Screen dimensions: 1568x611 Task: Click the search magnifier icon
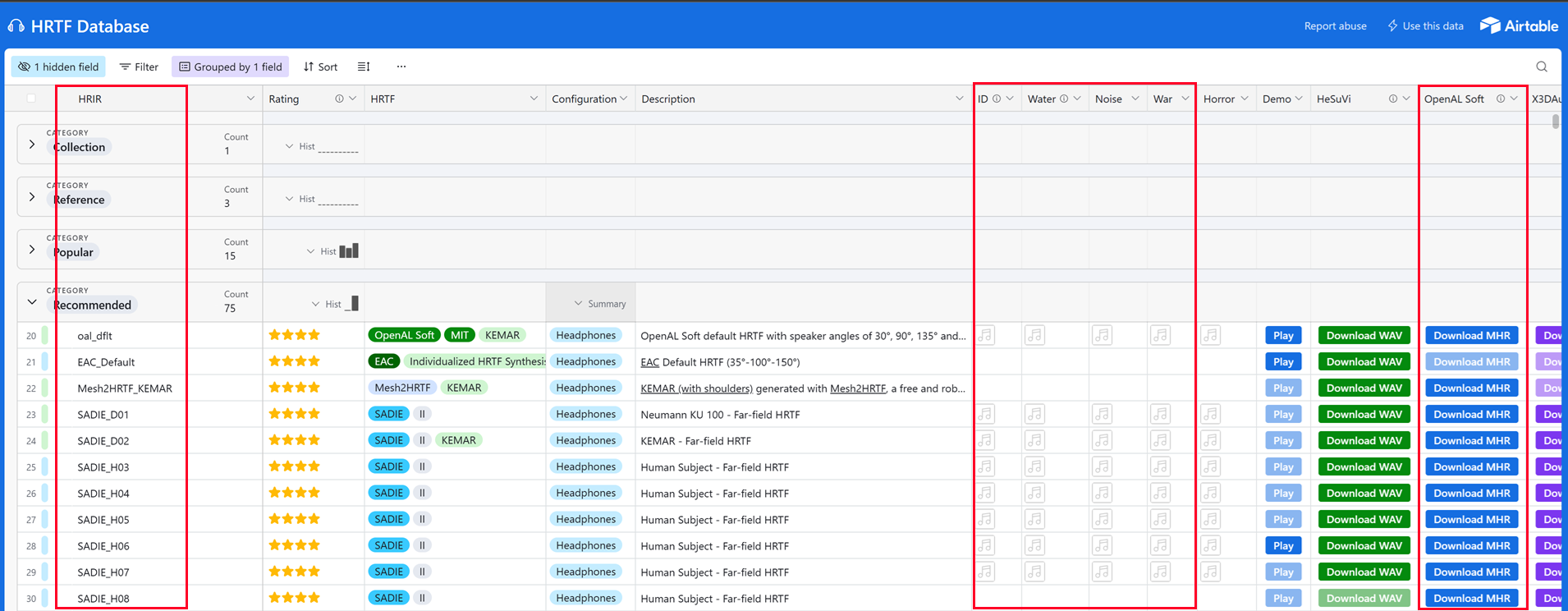click(1542, 67)
